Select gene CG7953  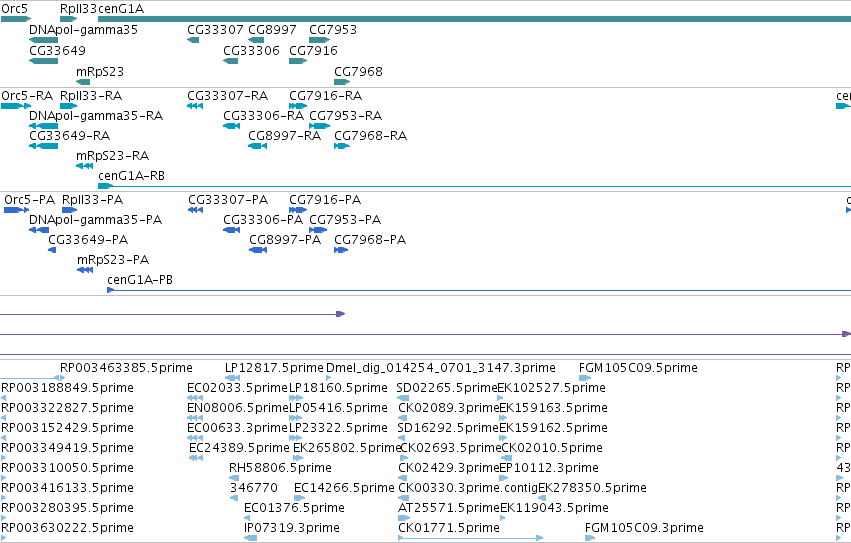(320, 40)
